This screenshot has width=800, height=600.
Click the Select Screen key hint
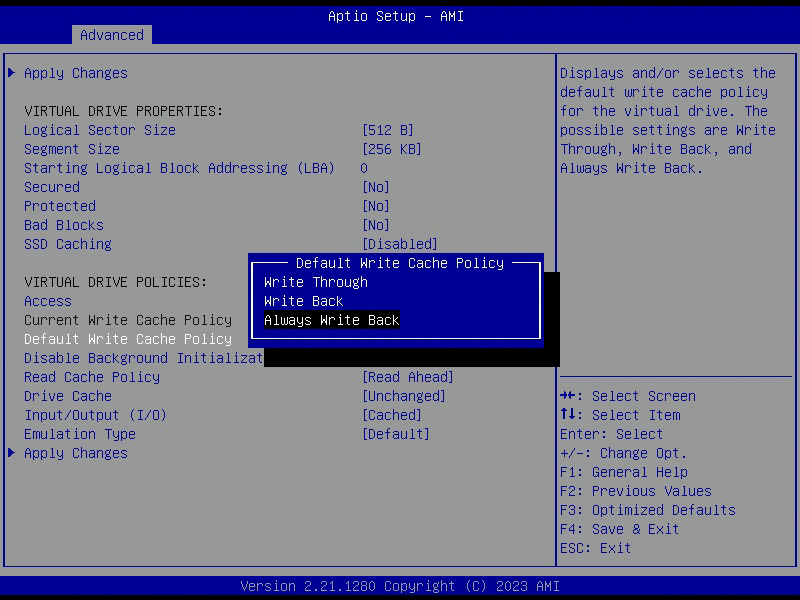click(x=628, y=396)
